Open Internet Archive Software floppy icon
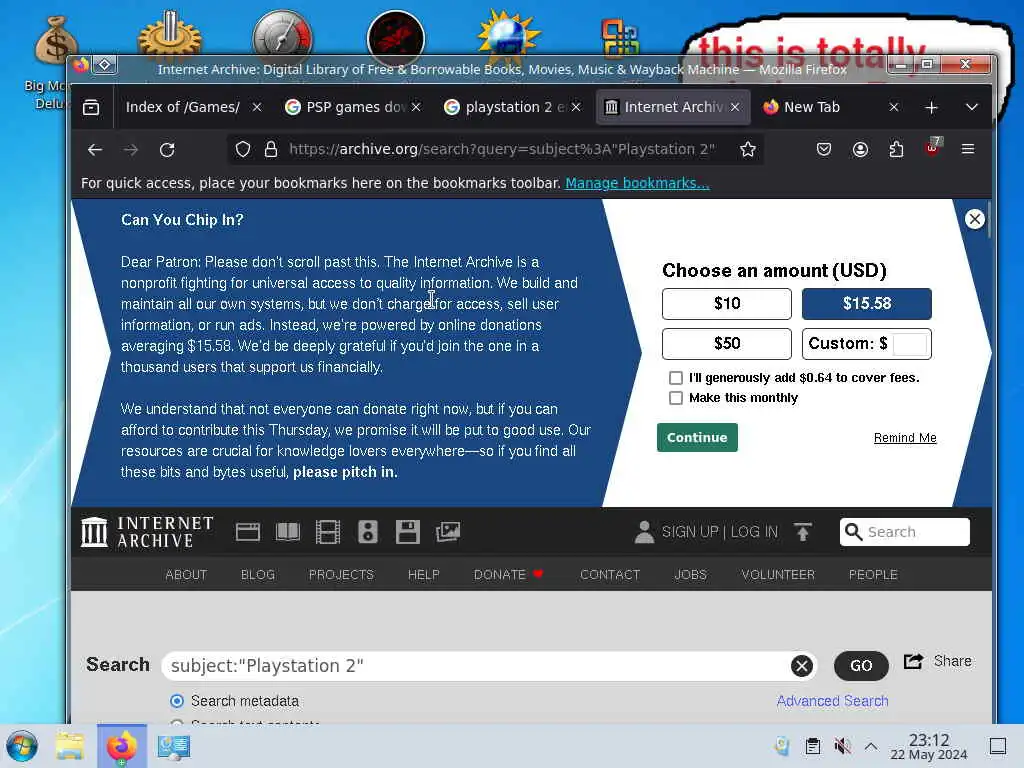Image resolution: width=1024 pixels, height=768 pixels. tap(408, 532)
